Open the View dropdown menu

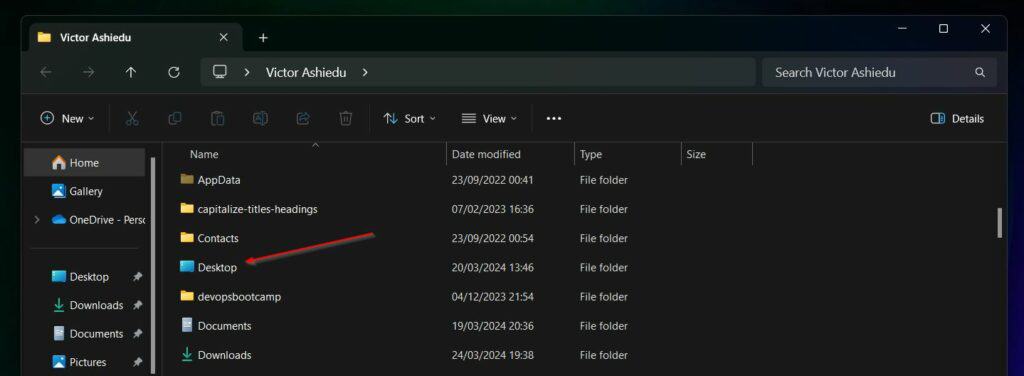[489, 118]
